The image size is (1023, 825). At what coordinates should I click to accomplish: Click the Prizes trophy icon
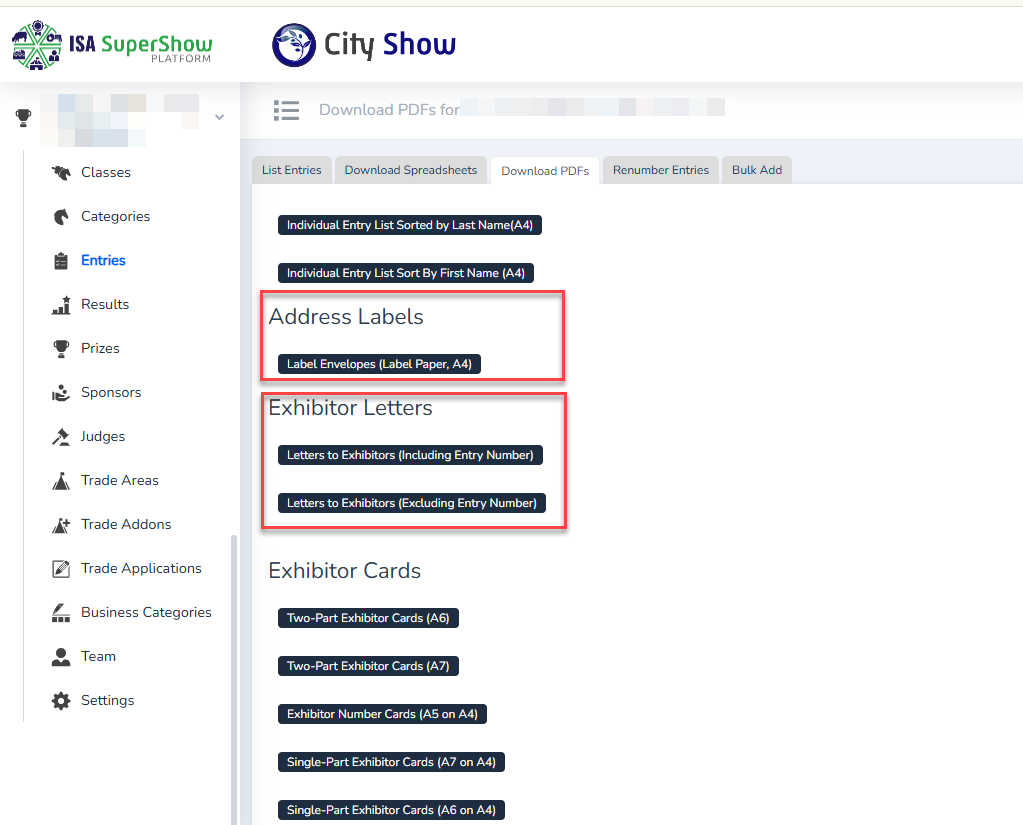61,348
